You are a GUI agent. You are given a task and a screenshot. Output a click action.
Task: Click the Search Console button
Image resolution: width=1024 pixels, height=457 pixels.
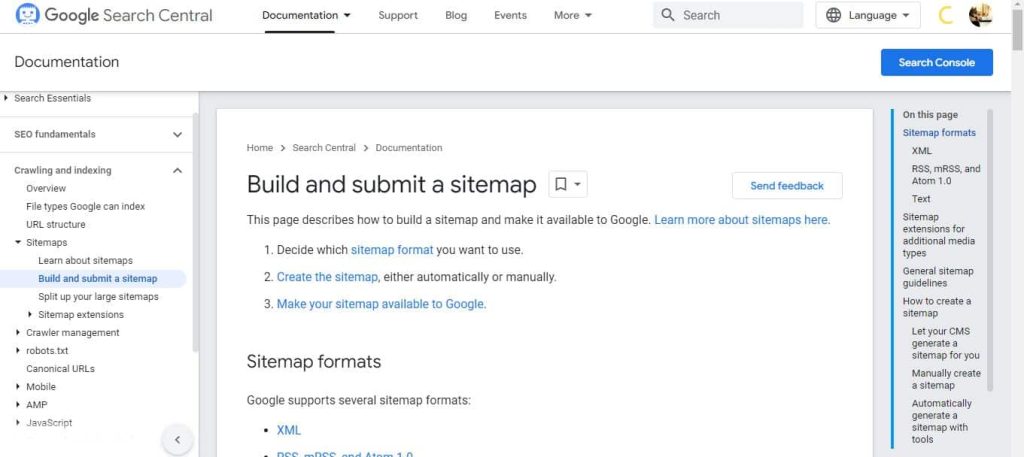click(x=936, y=62)
